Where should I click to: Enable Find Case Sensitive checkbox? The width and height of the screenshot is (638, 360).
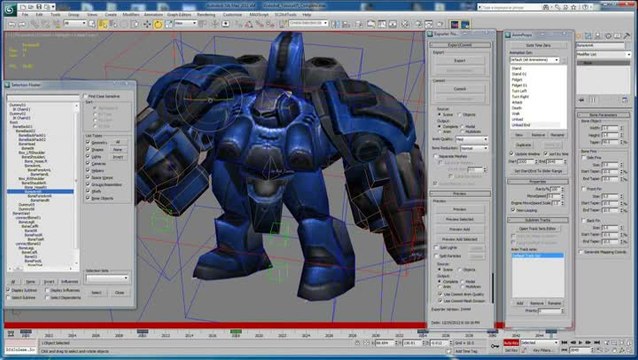point(85,96)
